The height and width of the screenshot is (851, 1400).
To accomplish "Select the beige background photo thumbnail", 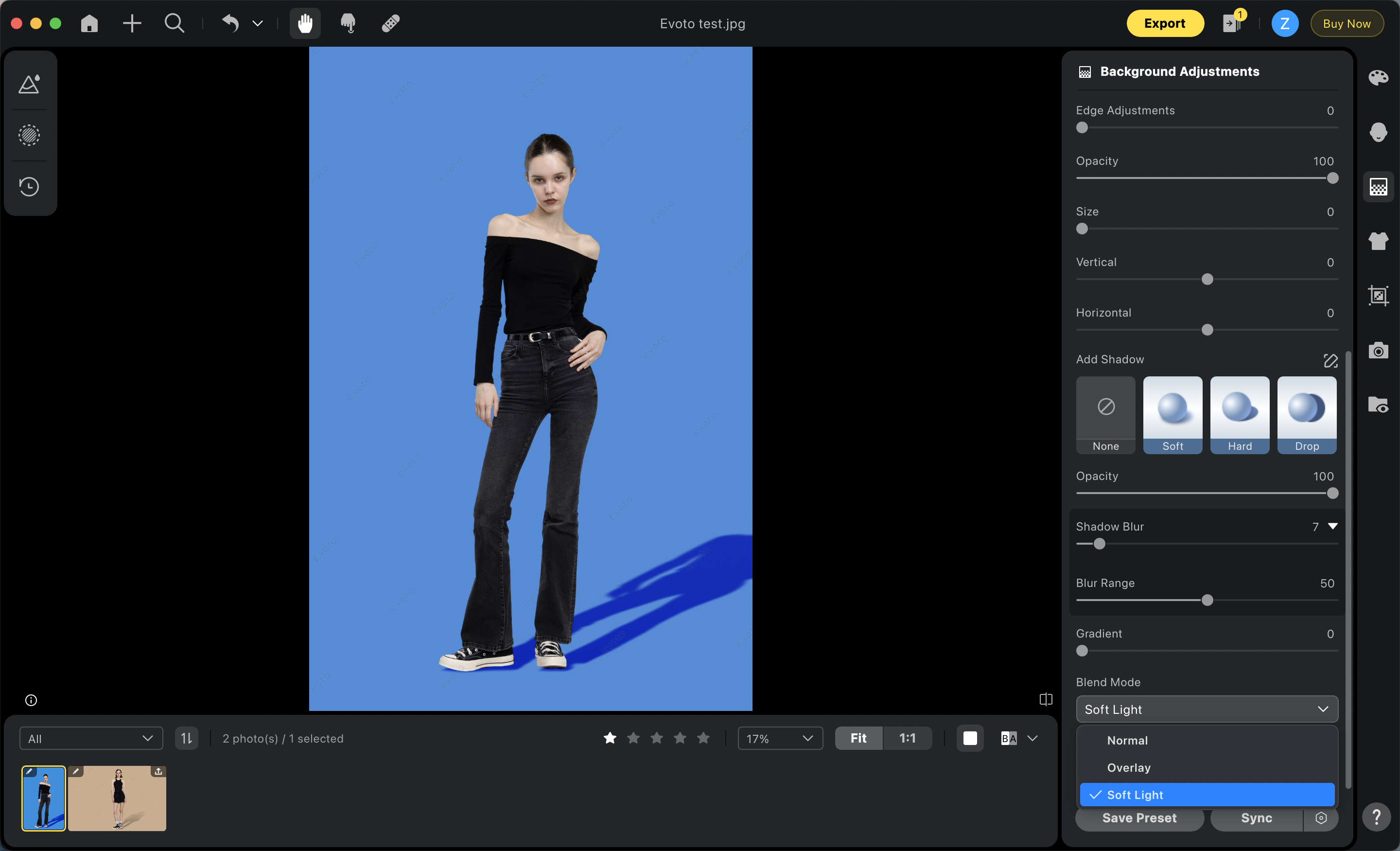I will [117, 798].
